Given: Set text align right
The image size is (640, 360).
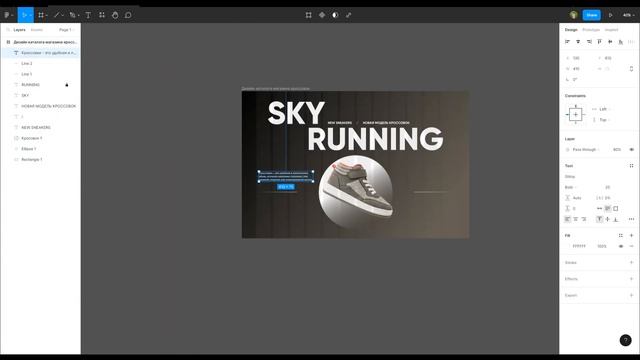Looking at the screenshot, I should [x=584, y=219].
